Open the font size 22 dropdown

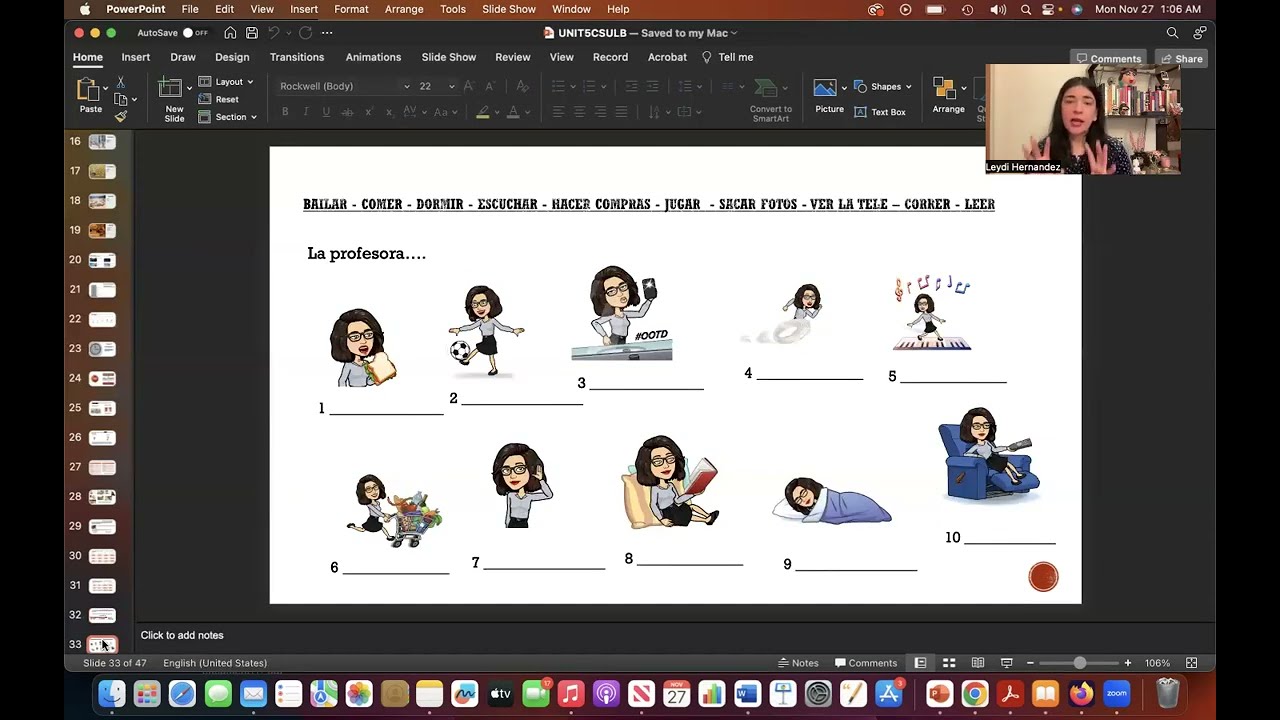437,86
